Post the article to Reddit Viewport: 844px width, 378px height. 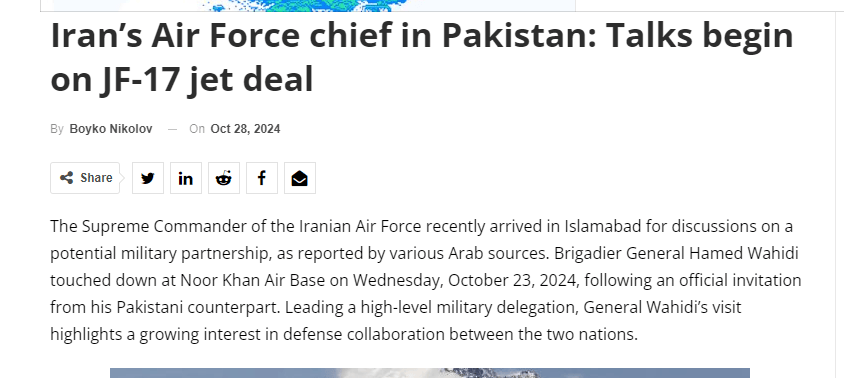[224, 178]
